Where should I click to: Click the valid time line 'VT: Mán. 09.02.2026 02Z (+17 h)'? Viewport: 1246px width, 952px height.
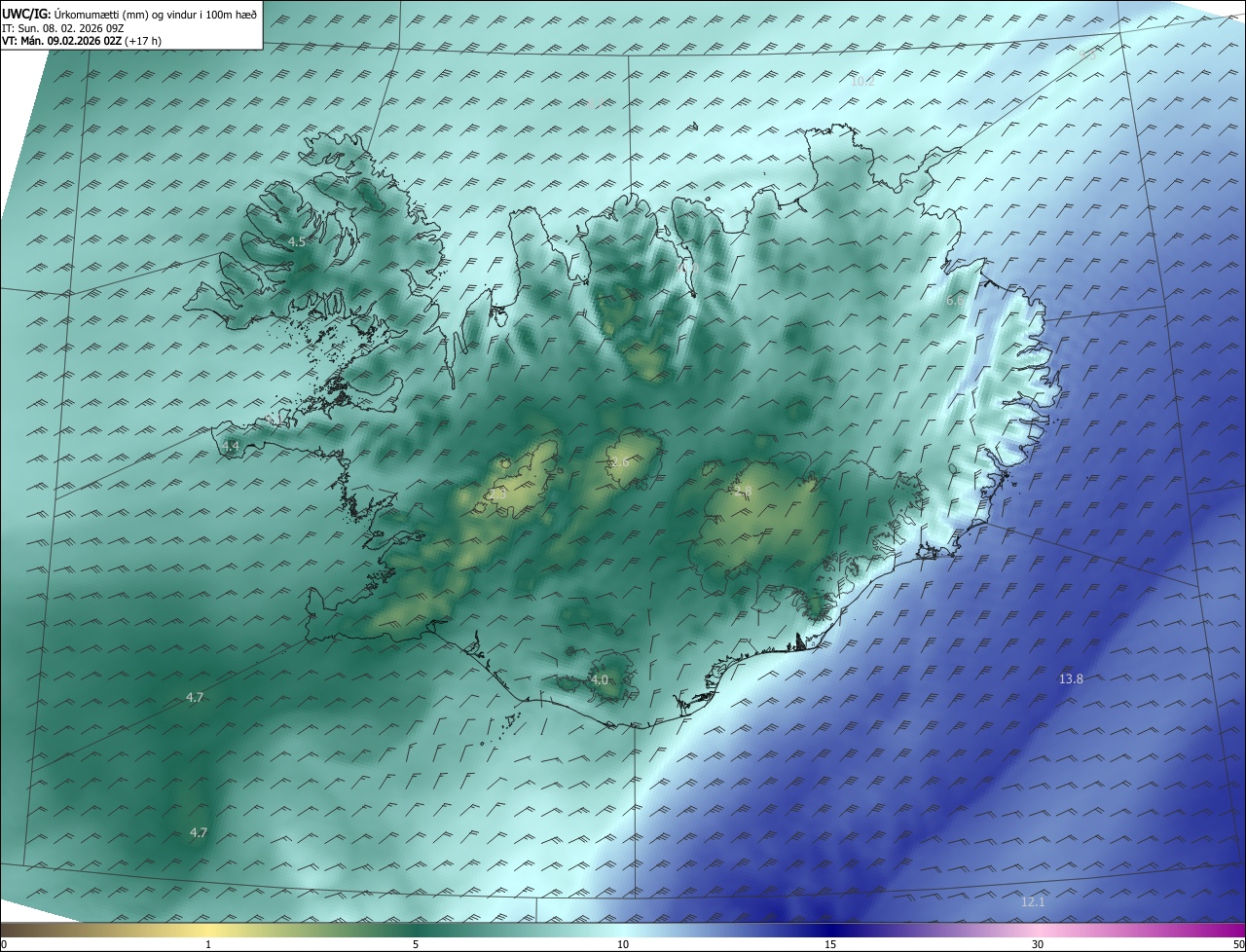pos(82,41)
